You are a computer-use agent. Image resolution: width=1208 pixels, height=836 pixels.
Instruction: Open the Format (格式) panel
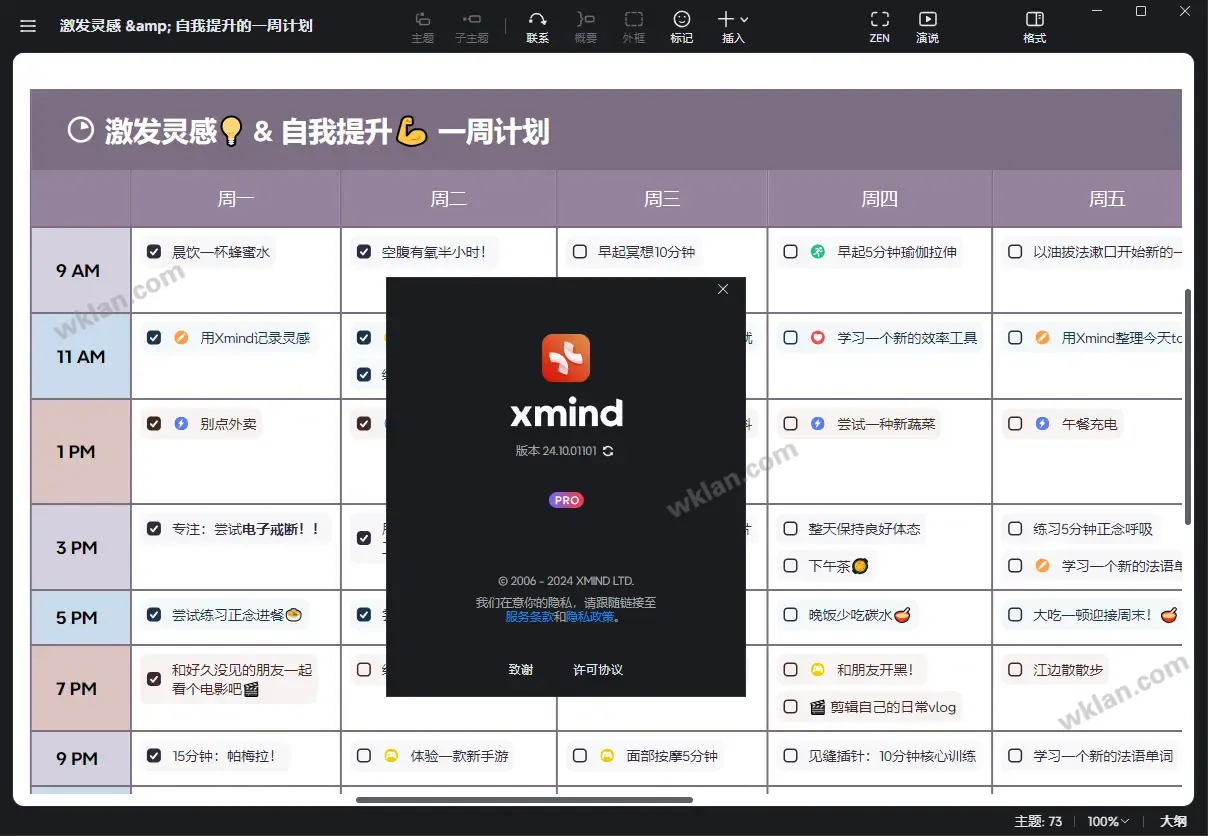(x=1035, y=27)
